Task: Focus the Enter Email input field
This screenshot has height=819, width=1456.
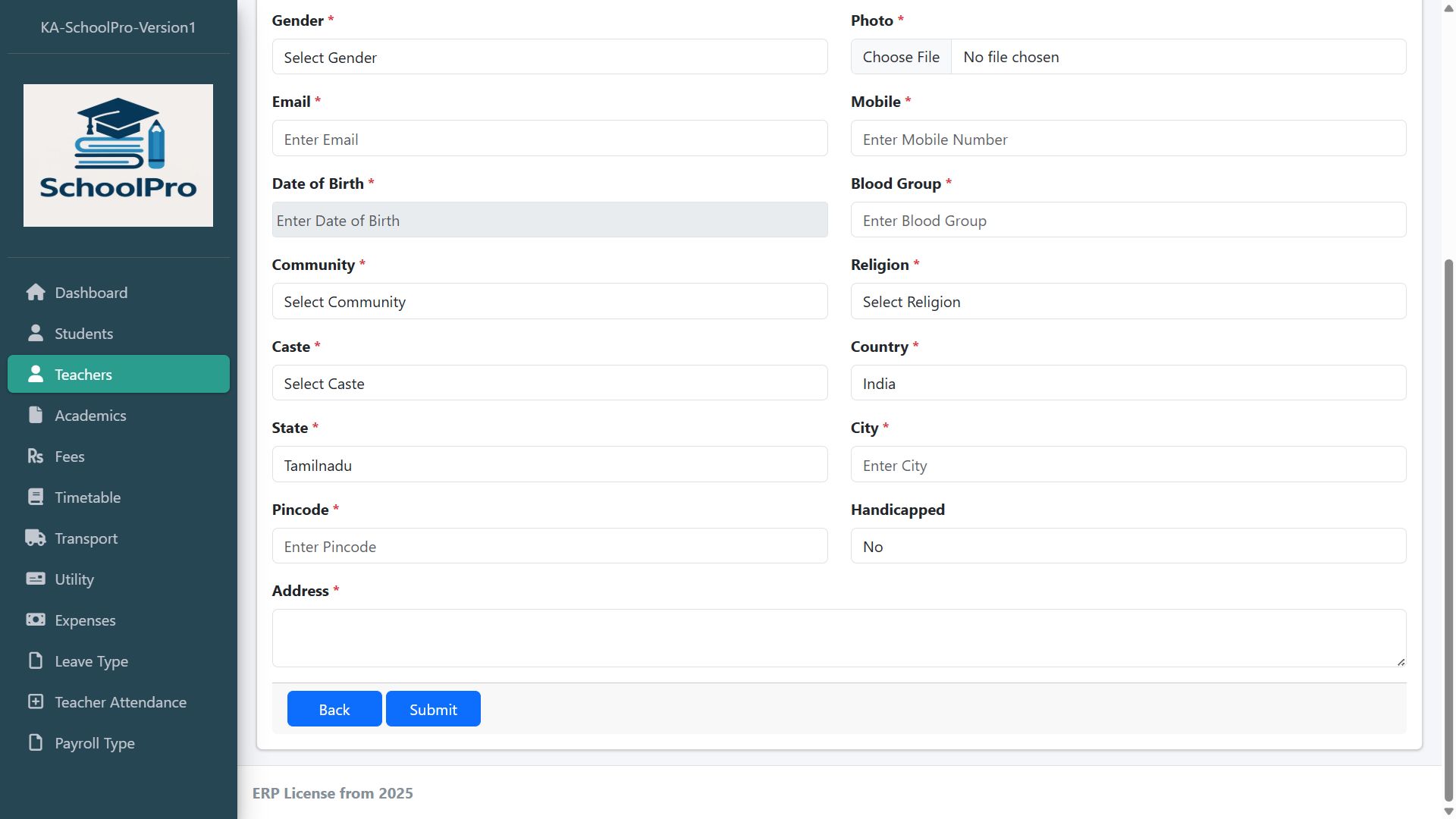Action: pos(549,140)
